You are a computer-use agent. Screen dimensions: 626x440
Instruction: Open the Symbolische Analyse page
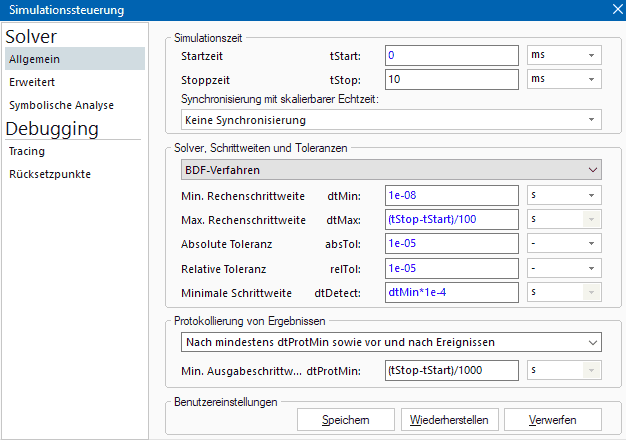[x=75, y=105]
